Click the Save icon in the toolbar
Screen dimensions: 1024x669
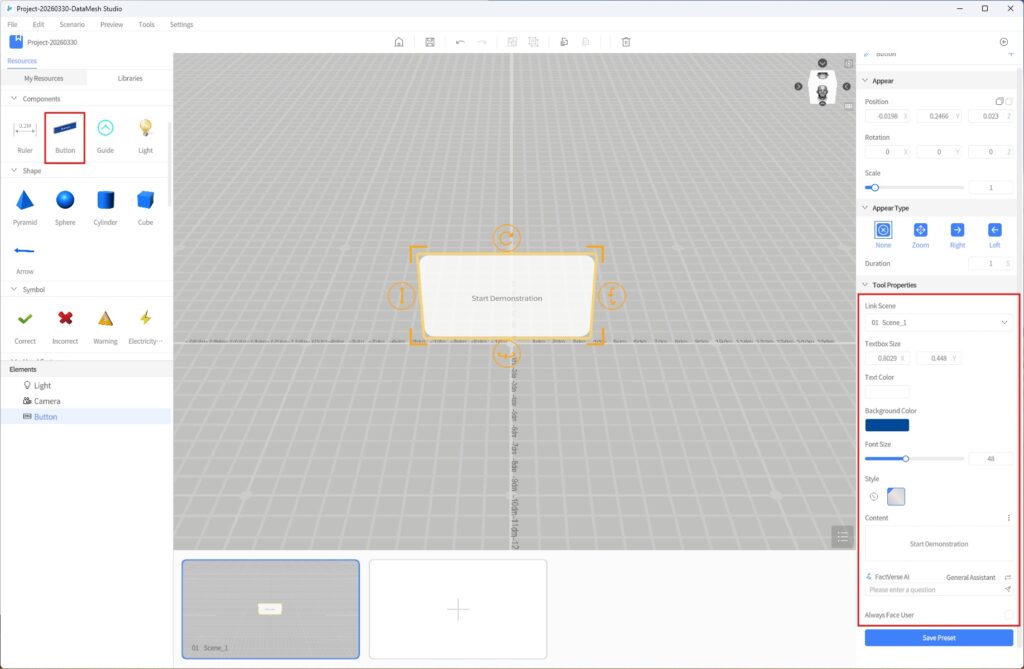(429, 42)
